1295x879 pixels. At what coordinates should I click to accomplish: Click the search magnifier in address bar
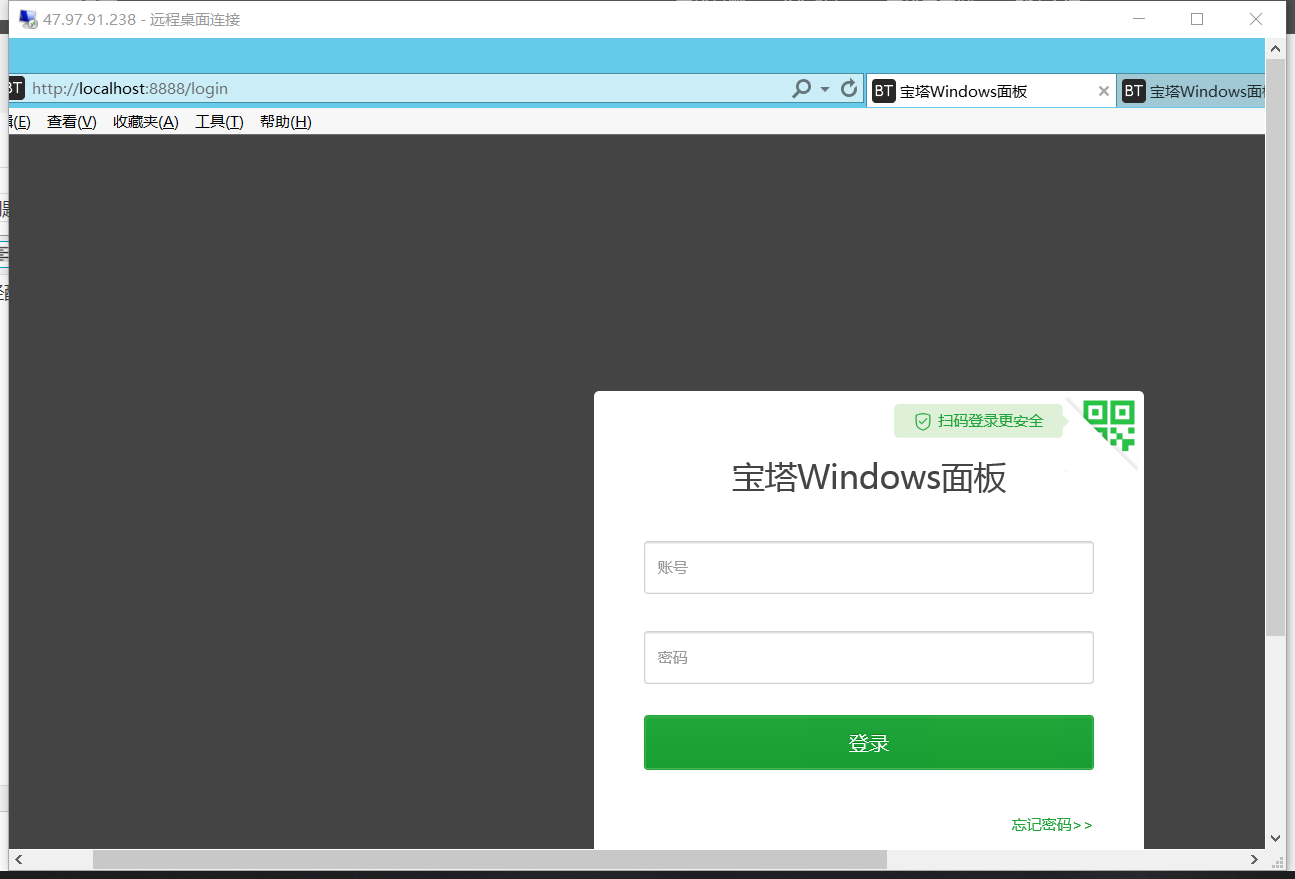tap(801, 89)
